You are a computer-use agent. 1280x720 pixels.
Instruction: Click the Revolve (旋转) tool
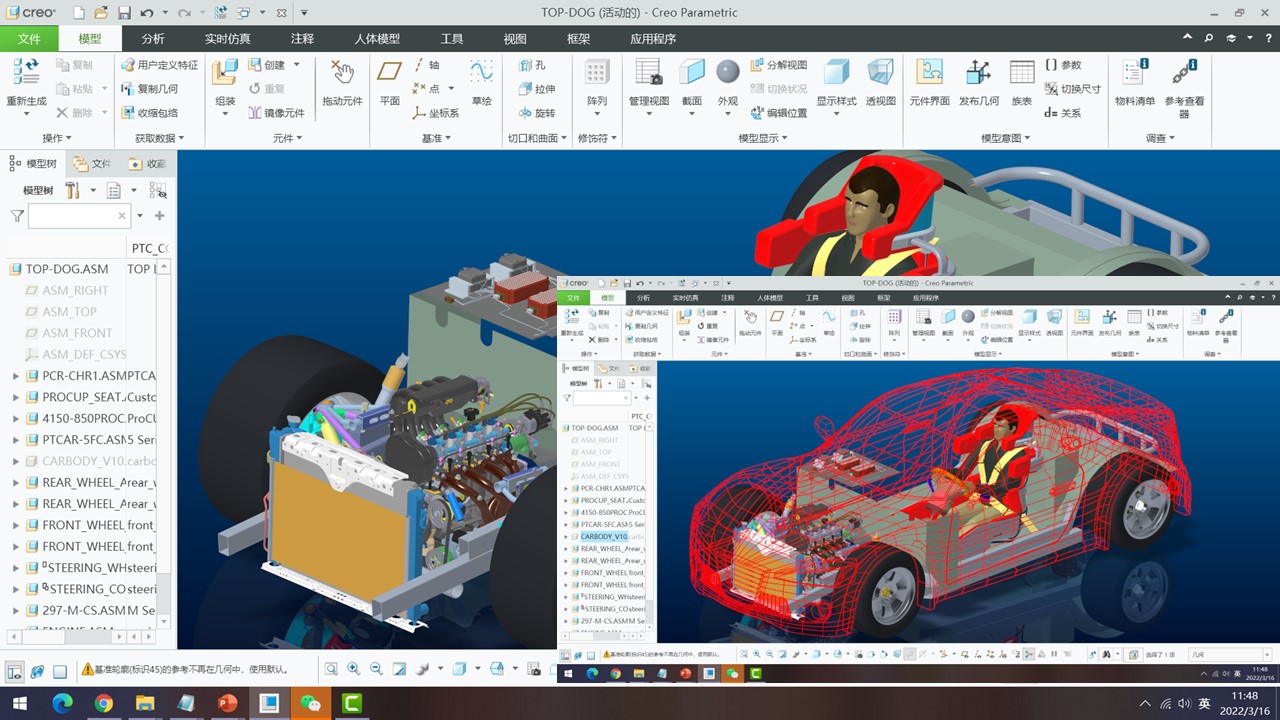coord(536,113)
